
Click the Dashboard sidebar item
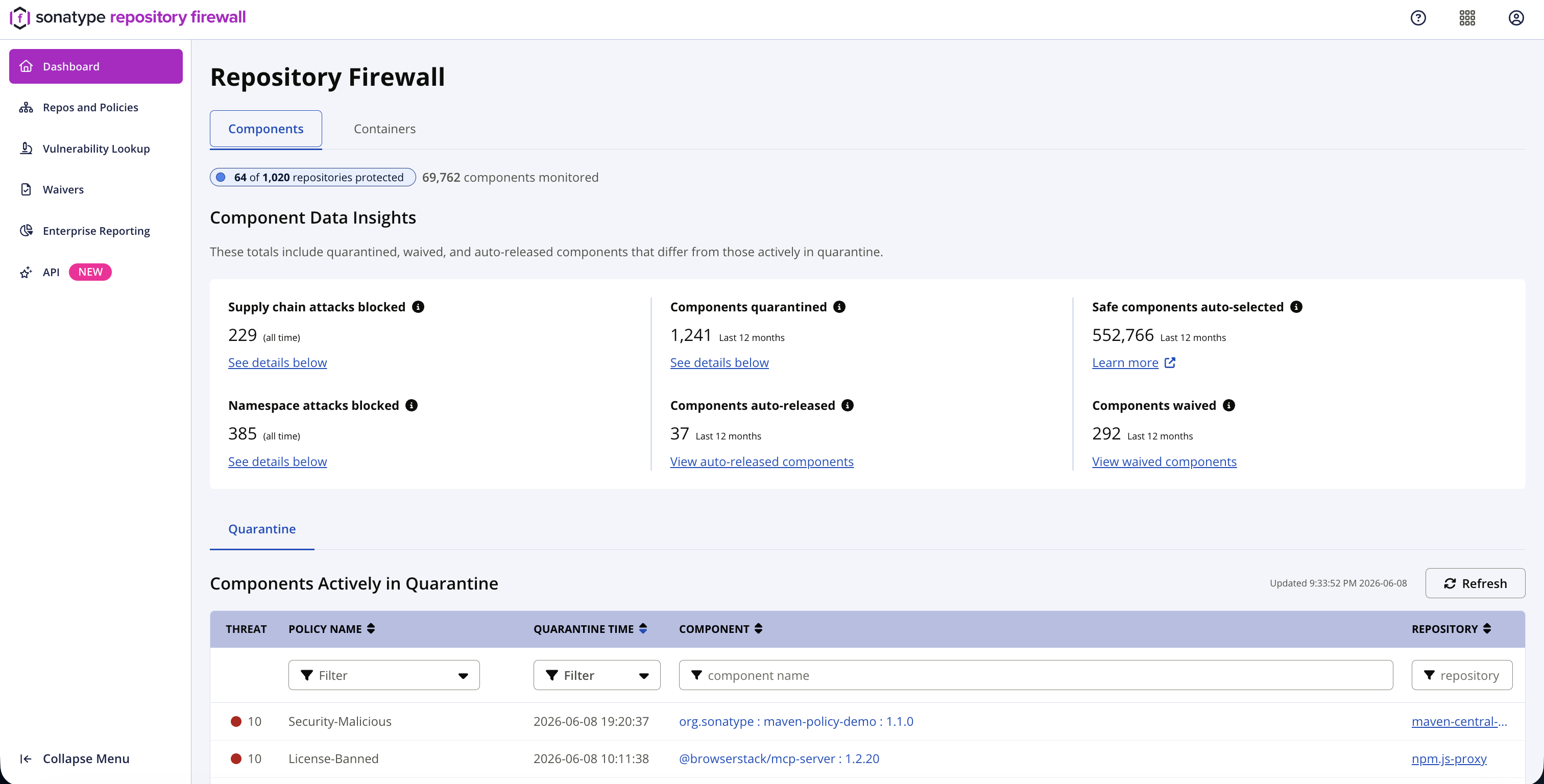(96, 66)
